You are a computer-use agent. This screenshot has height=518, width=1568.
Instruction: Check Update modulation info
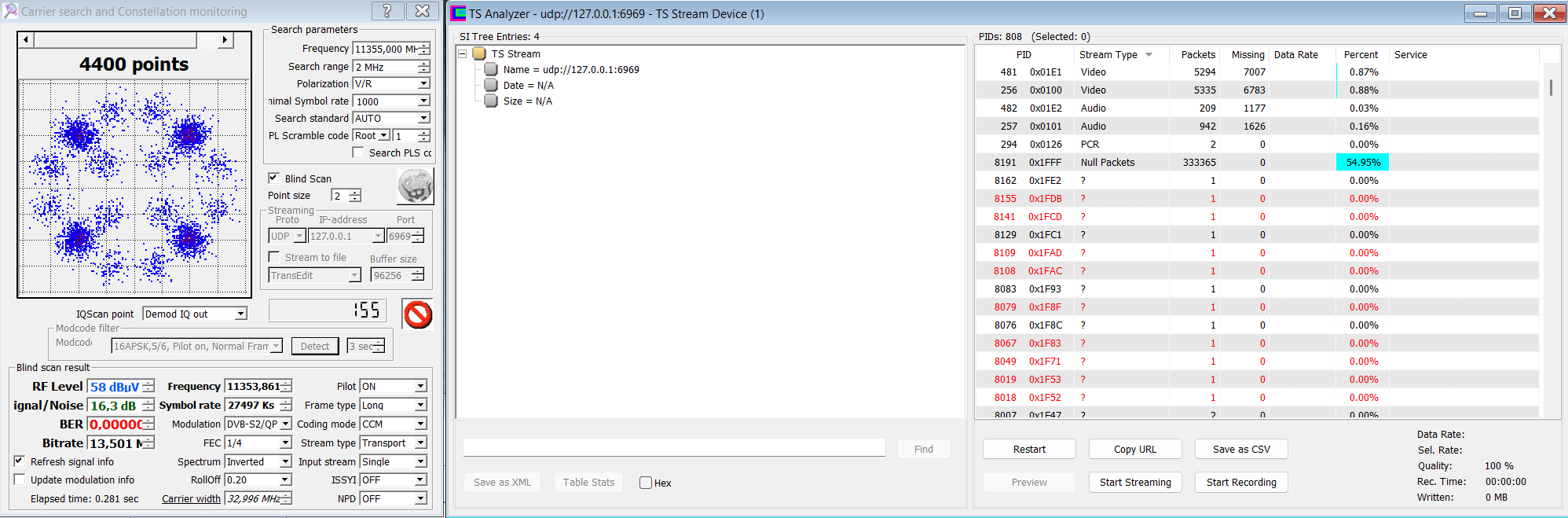click(x=20, y=479)
